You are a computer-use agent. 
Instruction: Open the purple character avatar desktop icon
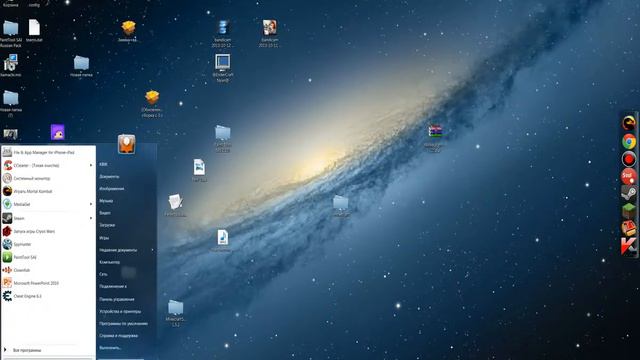[58, 133]
